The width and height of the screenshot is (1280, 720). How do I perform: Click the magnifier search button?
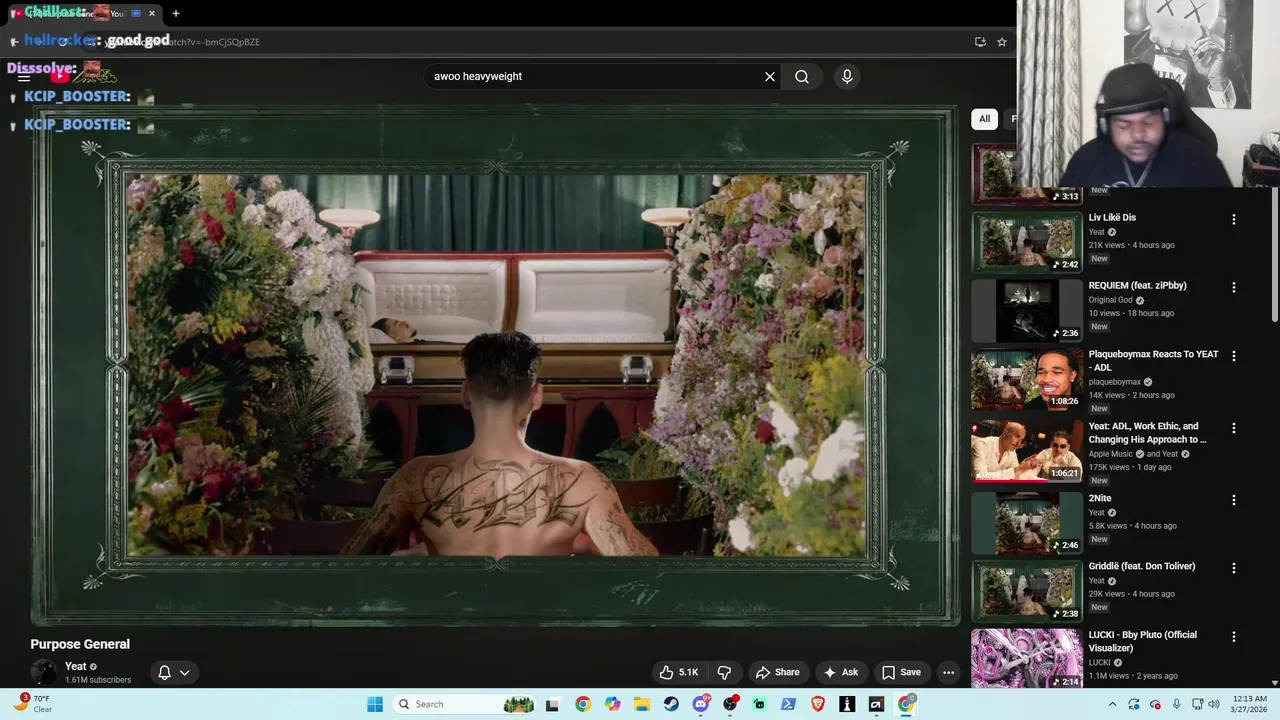pos(802,76)
